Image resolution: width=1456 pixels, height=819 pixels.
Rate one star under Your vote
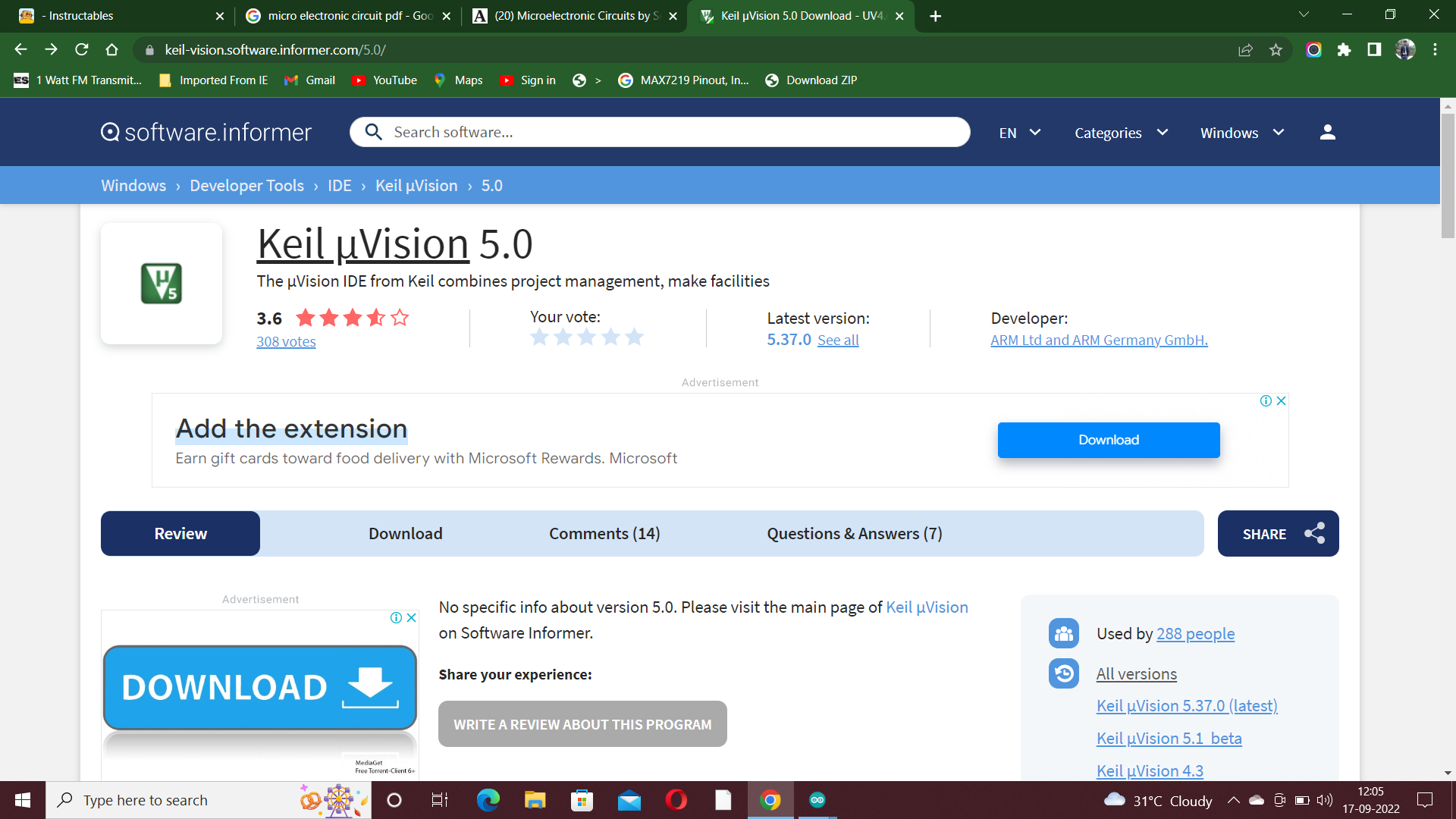(x=539, y=337)
